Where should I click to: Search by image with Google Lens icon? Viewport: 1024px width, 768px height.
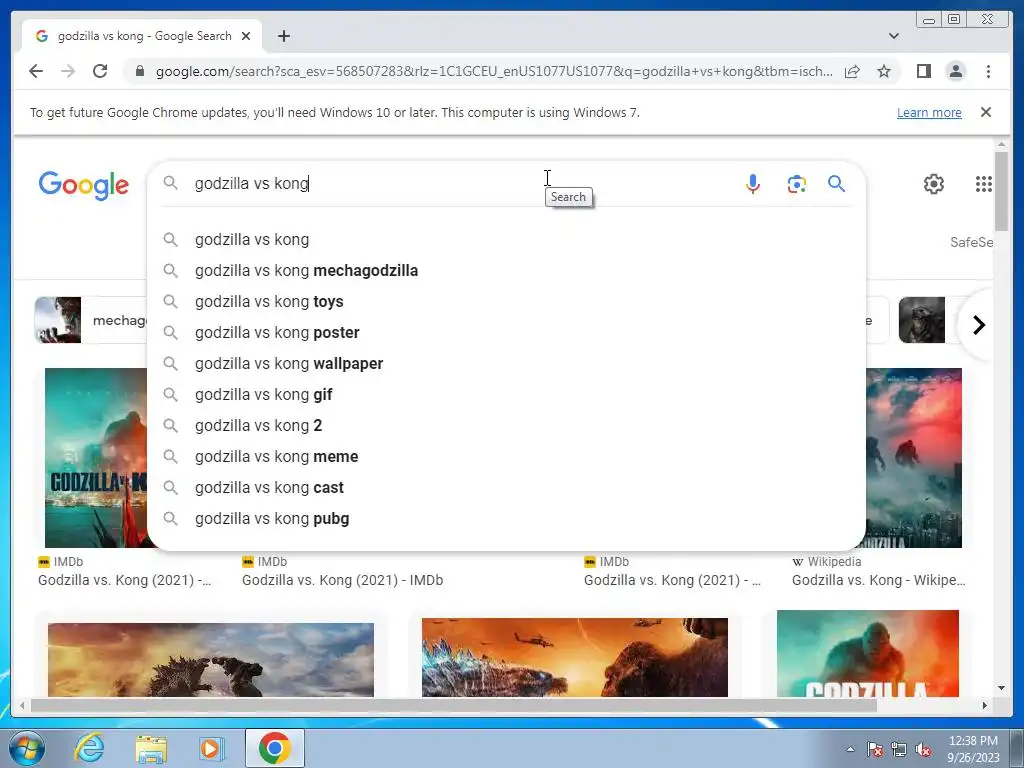tap(796, 184)
